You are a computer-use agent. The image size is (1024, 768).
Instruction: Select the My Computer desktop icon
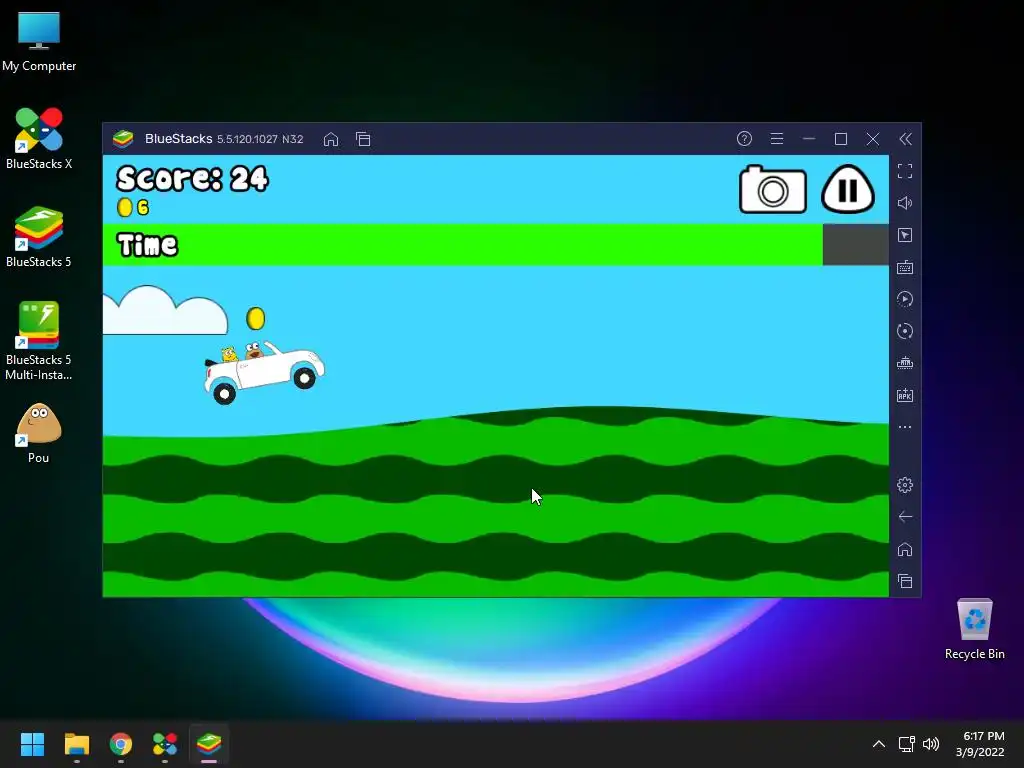tap(39, 42)
